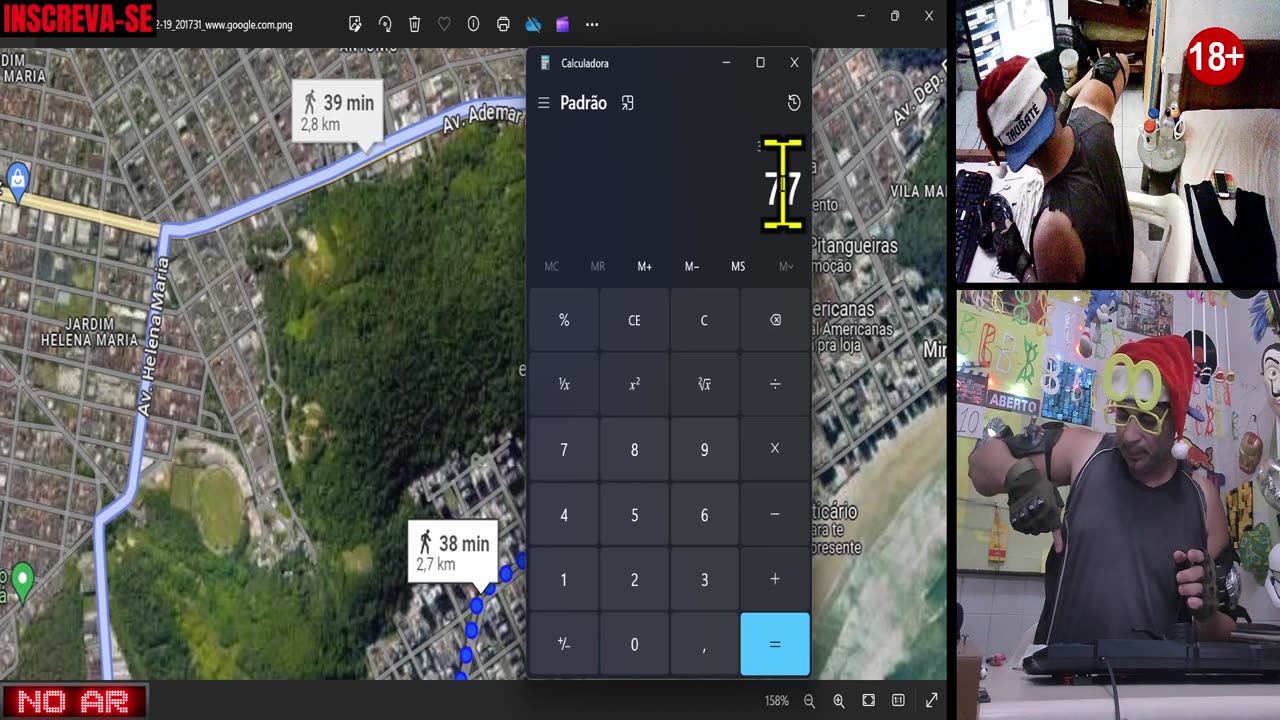Show the image at actual size 1:1
This screenshot has width=1280, height=720.
pyautogui.click(x=898, y=701)
